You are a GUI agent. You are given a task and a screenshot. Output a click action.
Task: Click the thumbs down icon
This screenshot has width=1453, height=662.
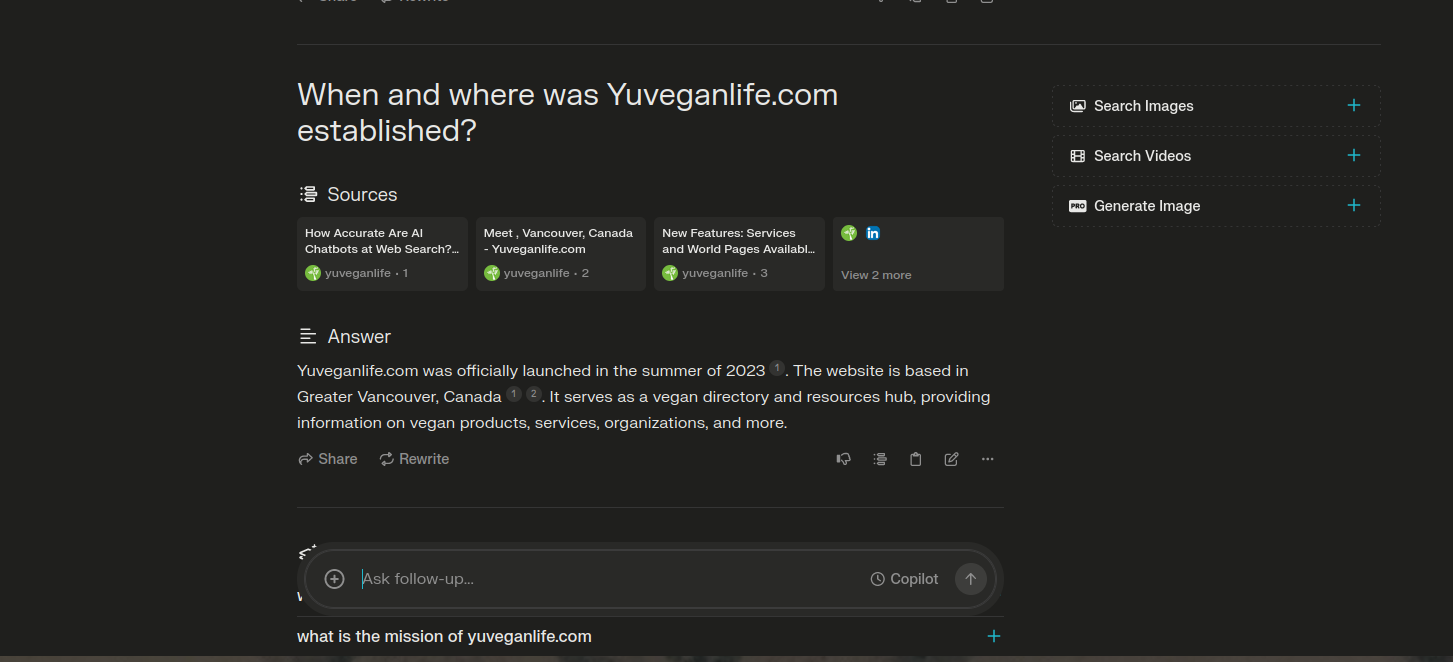(x=843, y=459)
